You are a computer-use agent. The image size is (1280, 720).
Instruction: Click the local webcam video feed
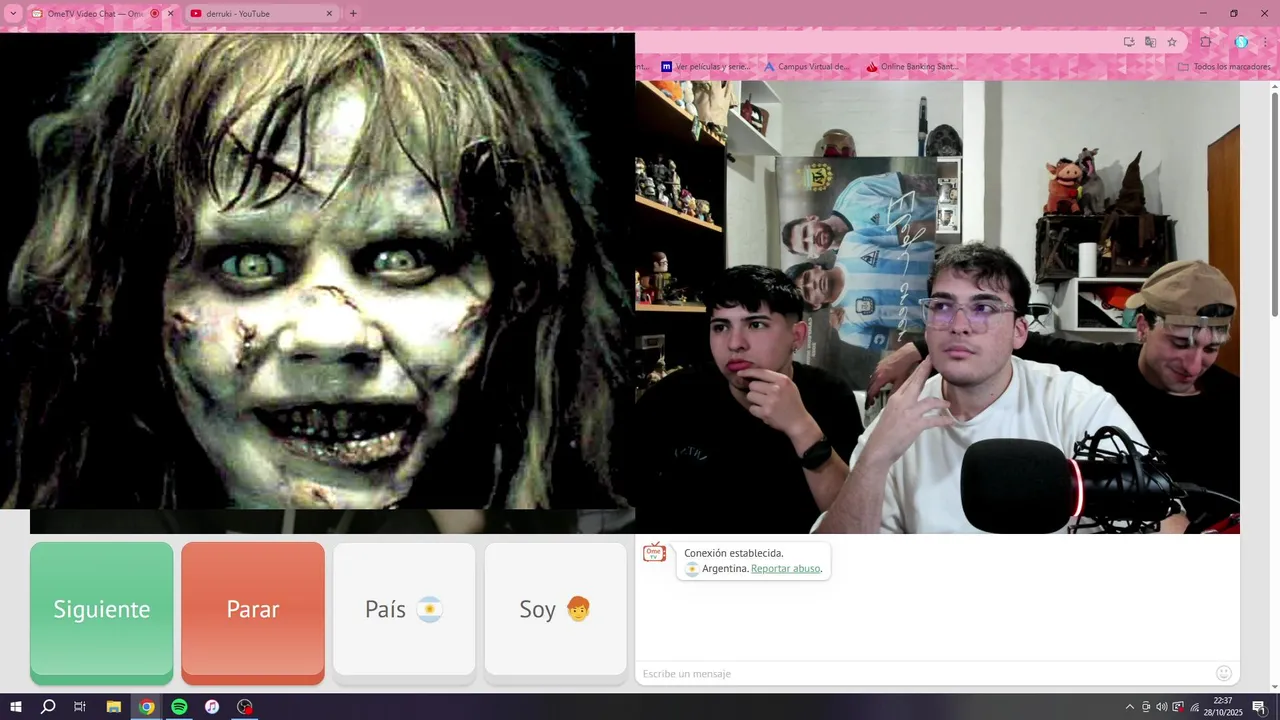coord(937,307)
